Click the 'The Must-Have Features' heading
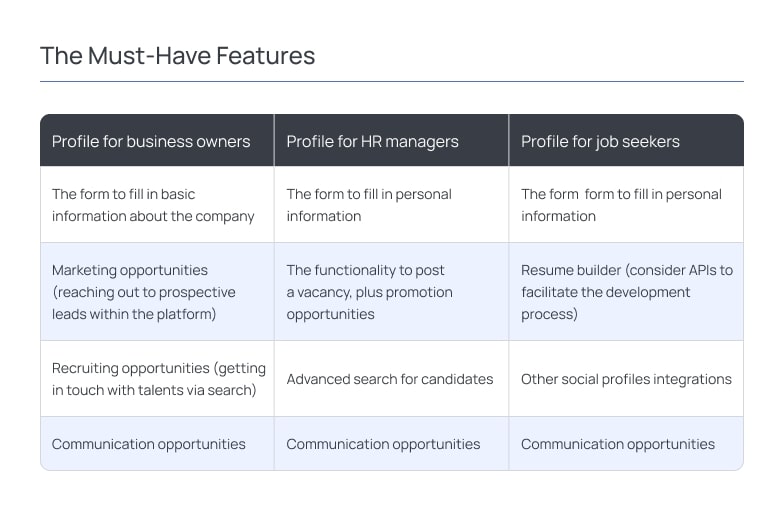This screenshot has width=784, height=511. click(x=178, y=56)
